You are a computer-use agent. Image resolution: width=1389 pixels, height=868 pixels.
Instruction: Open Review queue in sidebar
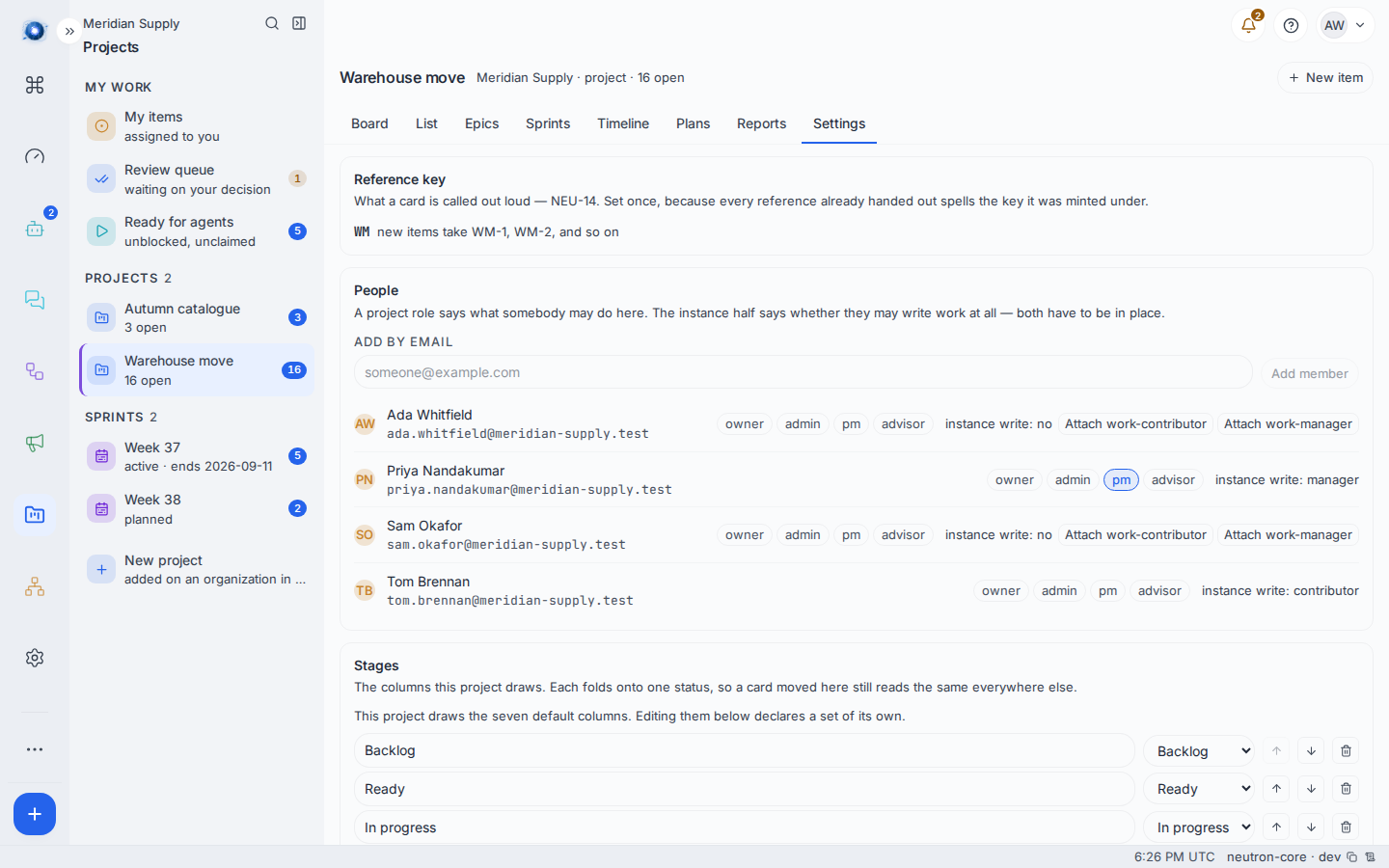(x=197, y=179)
